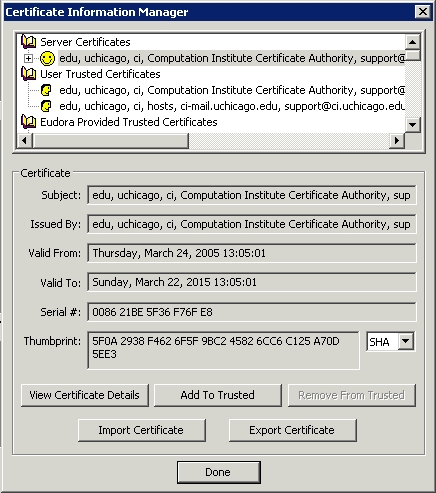Select the Eudora Provided Trusted Certificates item
This screenshot has height=493, width=436.
click(129, 122)
